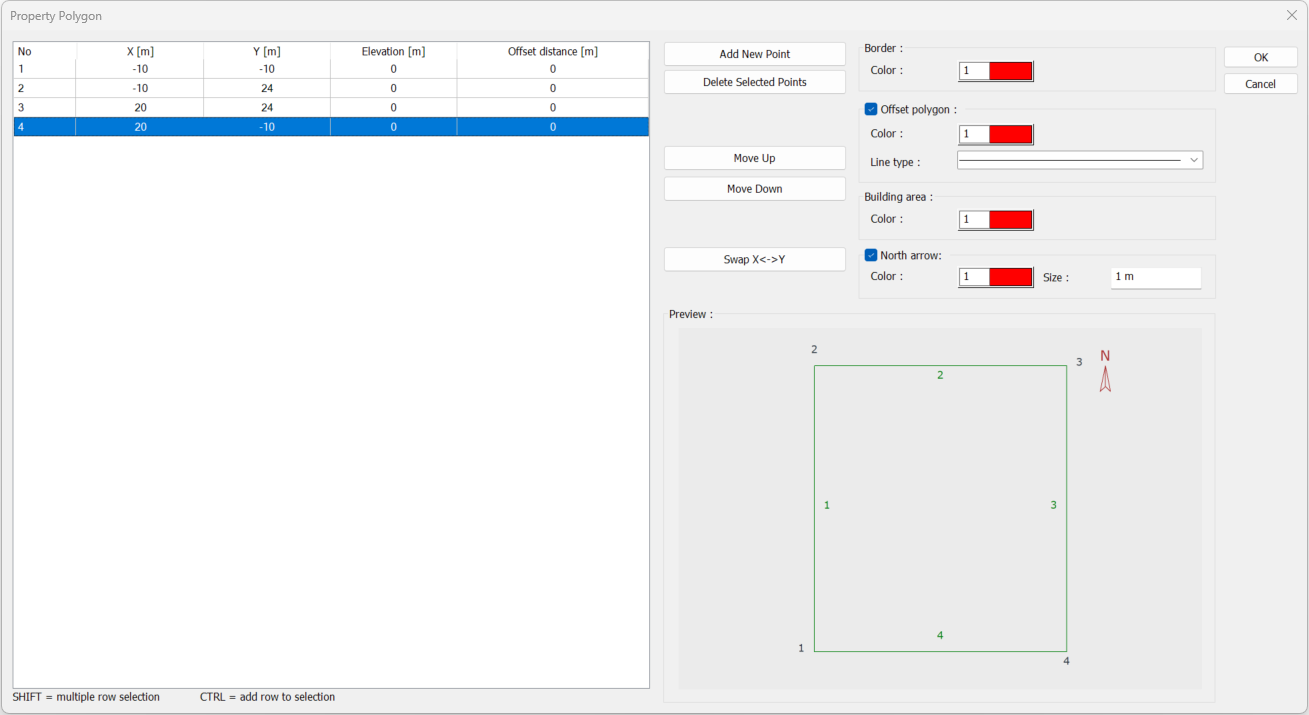This screenshot has height=715, width=1309.
Task: Cancel the Property Polygon dialog
Action: tap(1260, 84)
